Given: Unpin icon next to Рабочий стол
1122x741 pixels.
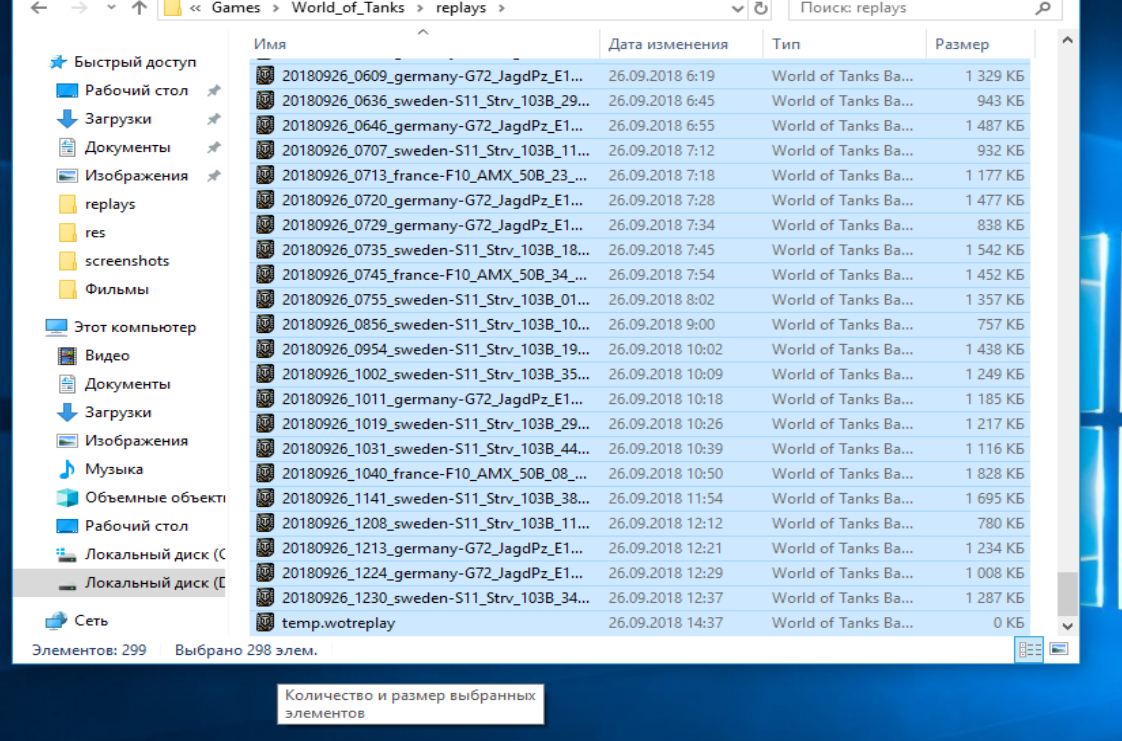Looking at the screenshot, I should point(213,91).
